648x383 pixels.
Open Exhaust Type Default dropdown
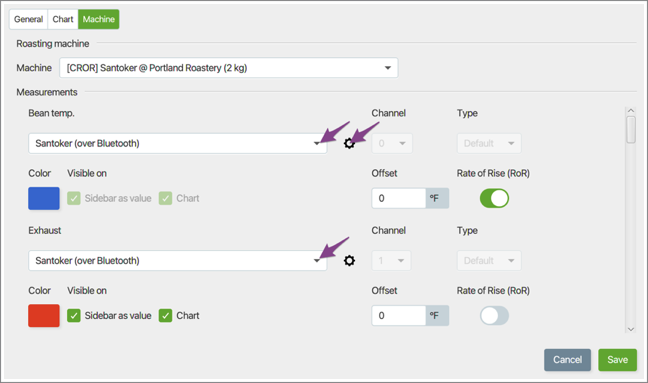[489, 261]
